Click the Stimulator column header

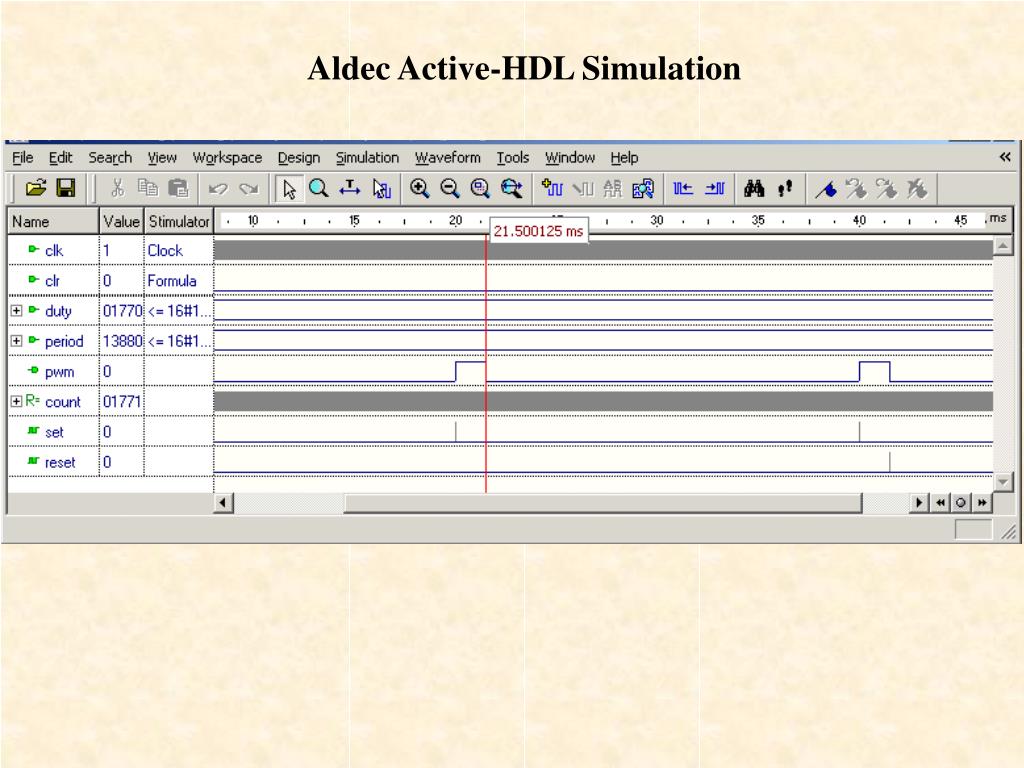[x=178, y=221]
